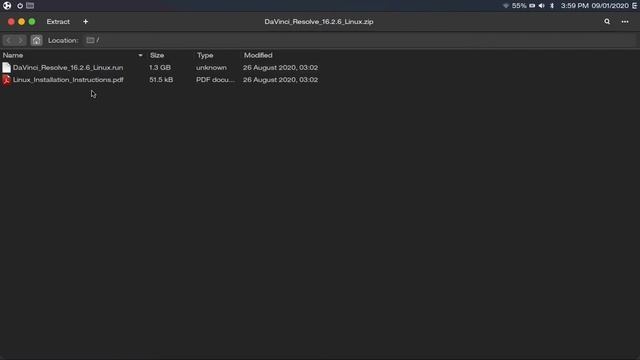Click the Location path field
Image resolution: width=640 pixels, height=360 pixels.
pos(359,40)
